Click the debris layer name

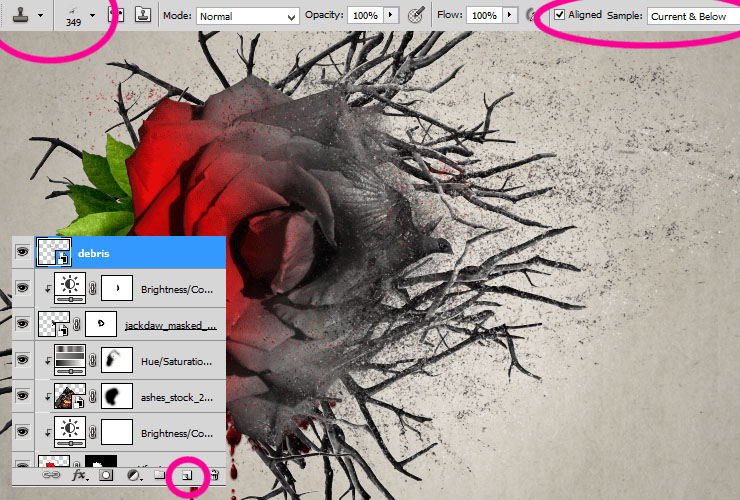point(93,254)
